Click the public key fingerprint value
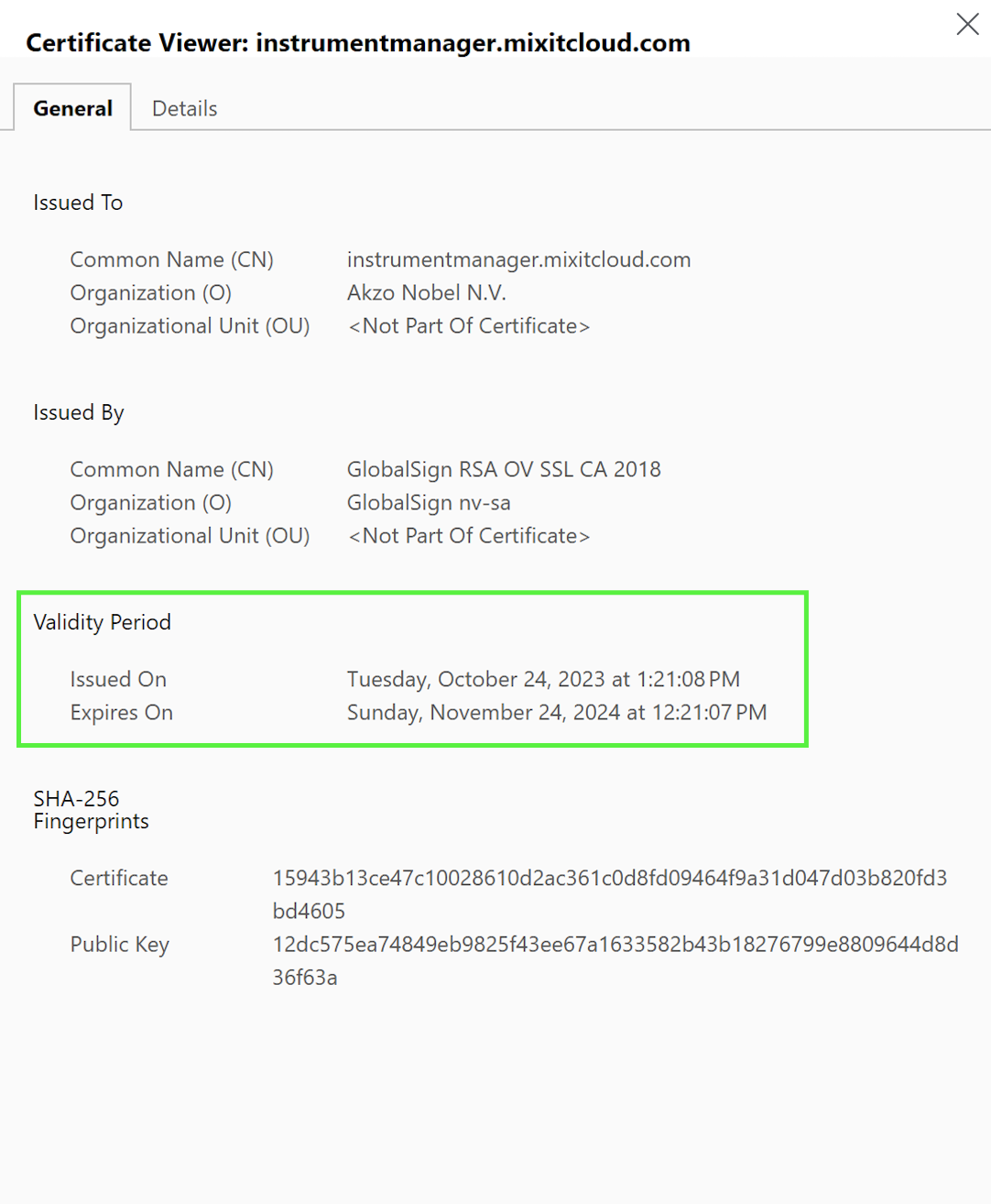This screenshot has width=991, height=1204. point(615,944)
